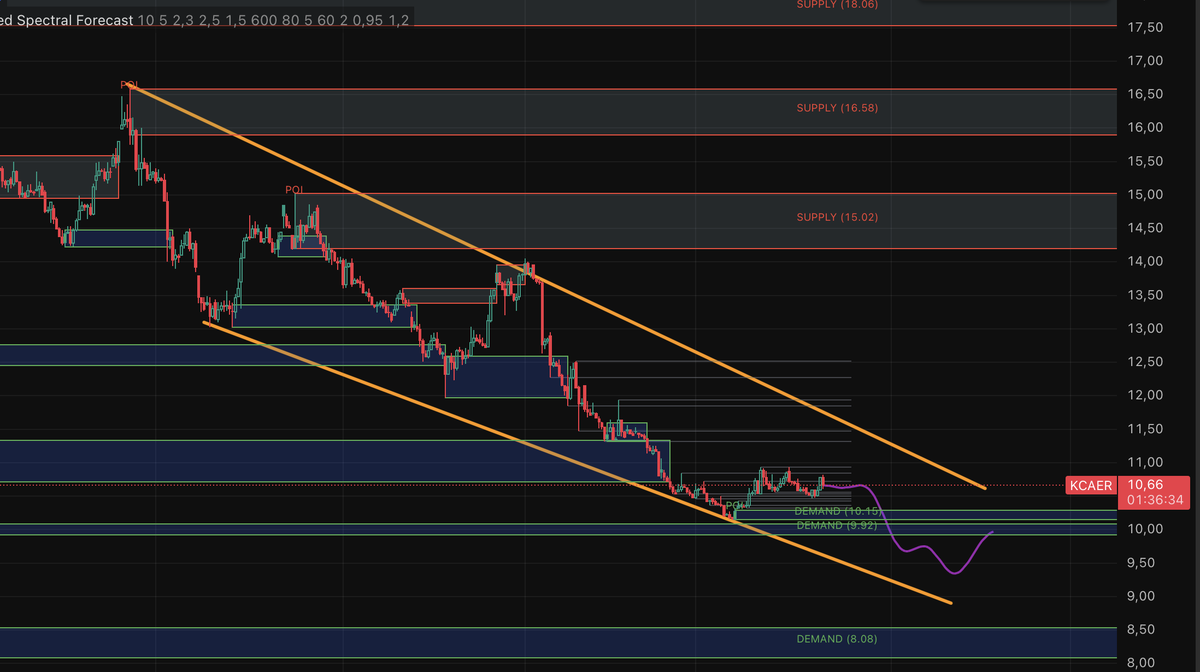Click the 16,50 price axis label
This screenshot has height=672, width=1200.
coord(1144,94)
